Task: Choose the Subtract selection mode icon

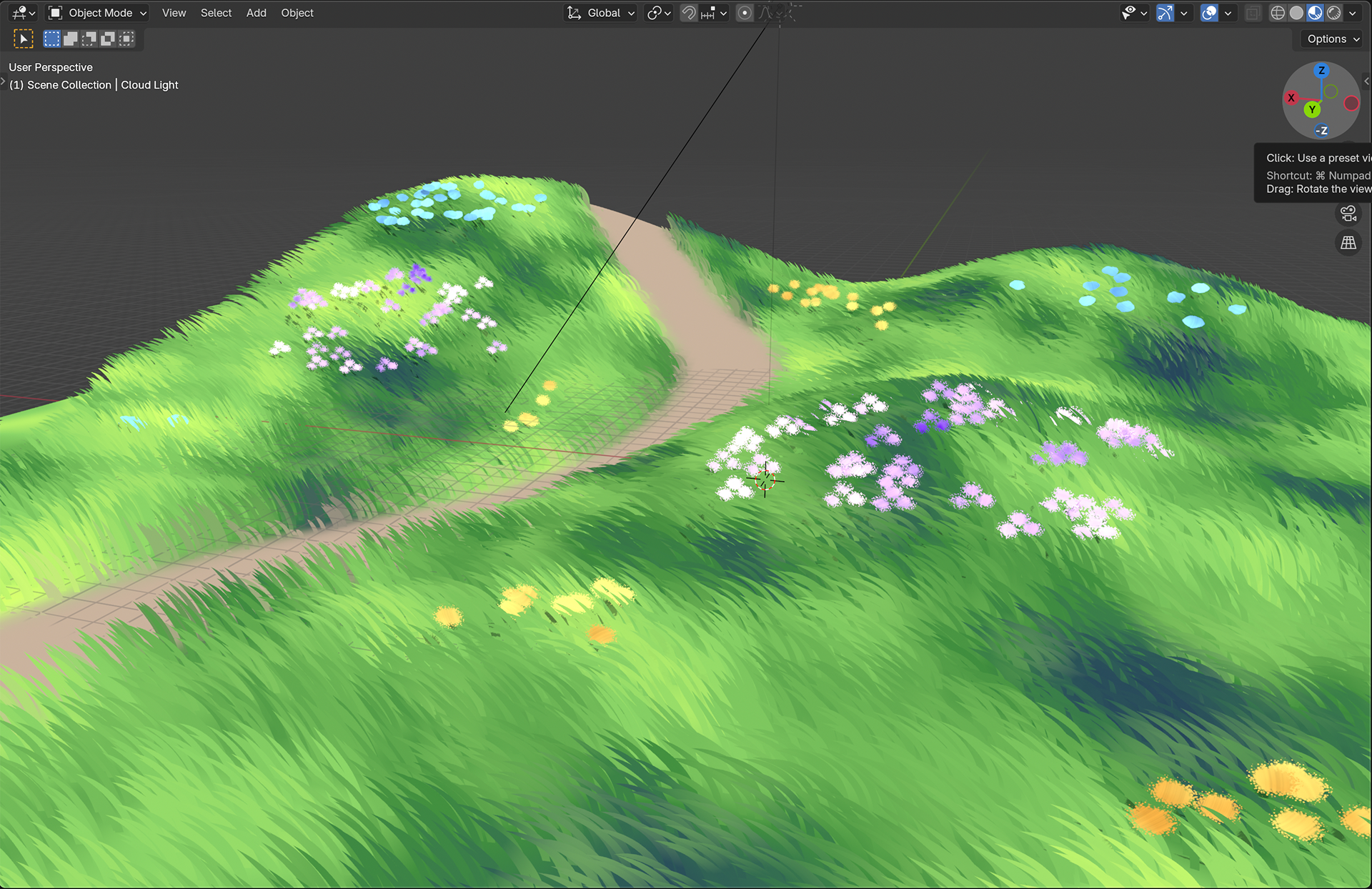Action: point(89,39)
